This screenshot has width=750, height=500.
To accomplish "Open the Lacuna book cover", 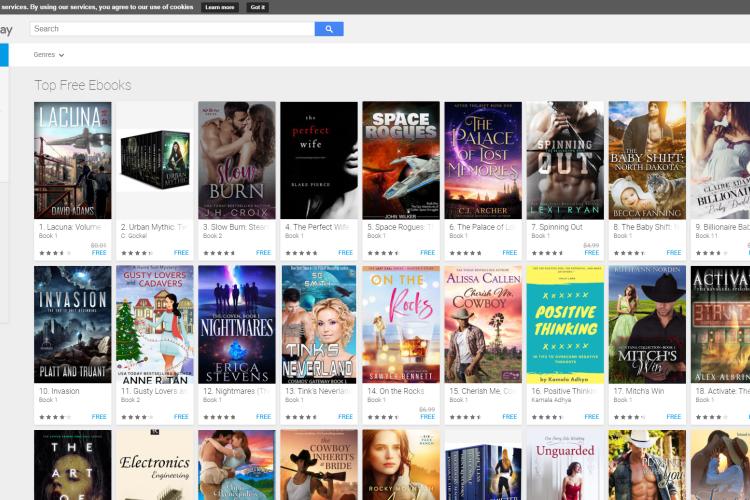I will tap(73, 160).
